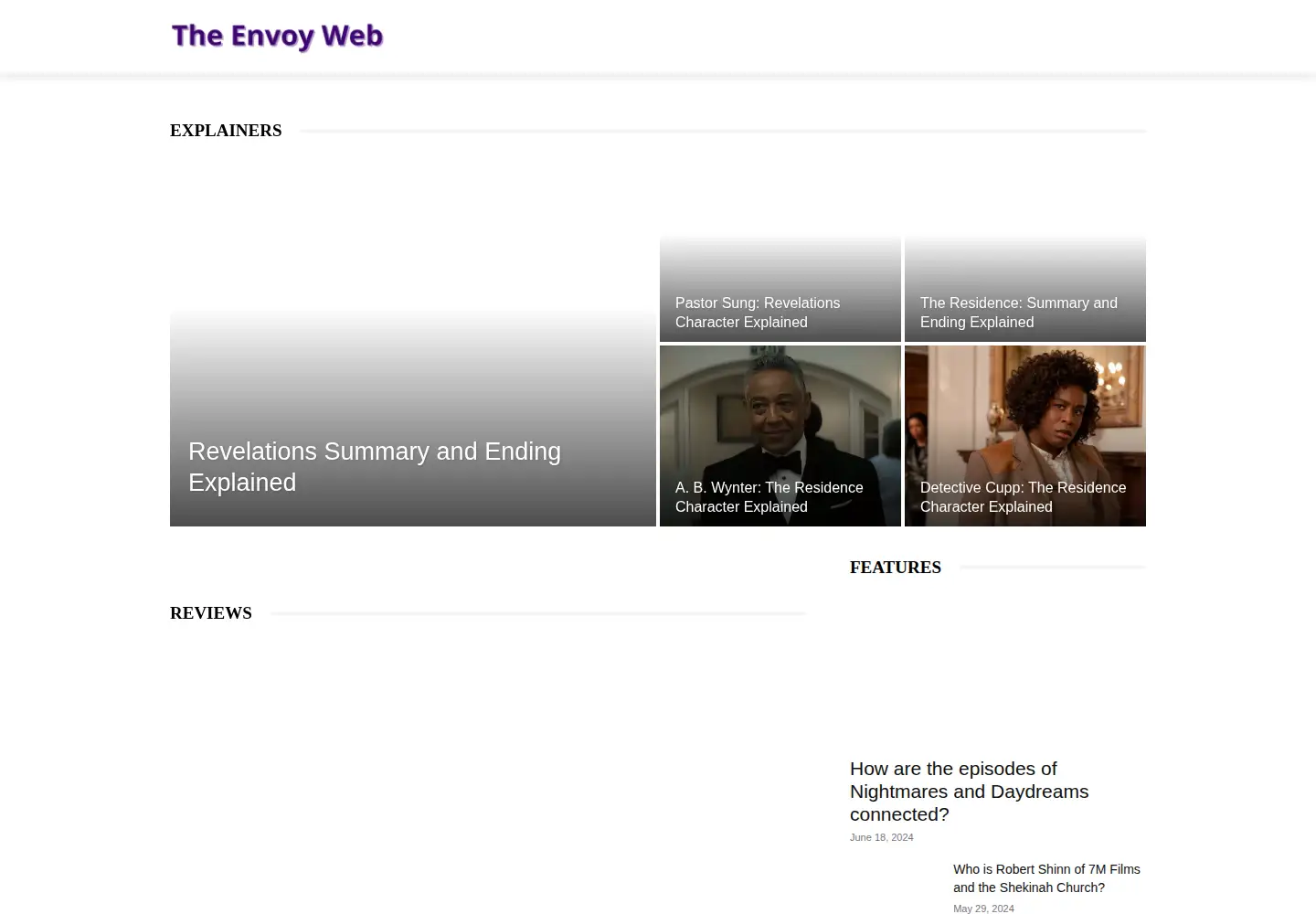
Task: Click the June 18, 2024 date
Action: pos(882,837)
